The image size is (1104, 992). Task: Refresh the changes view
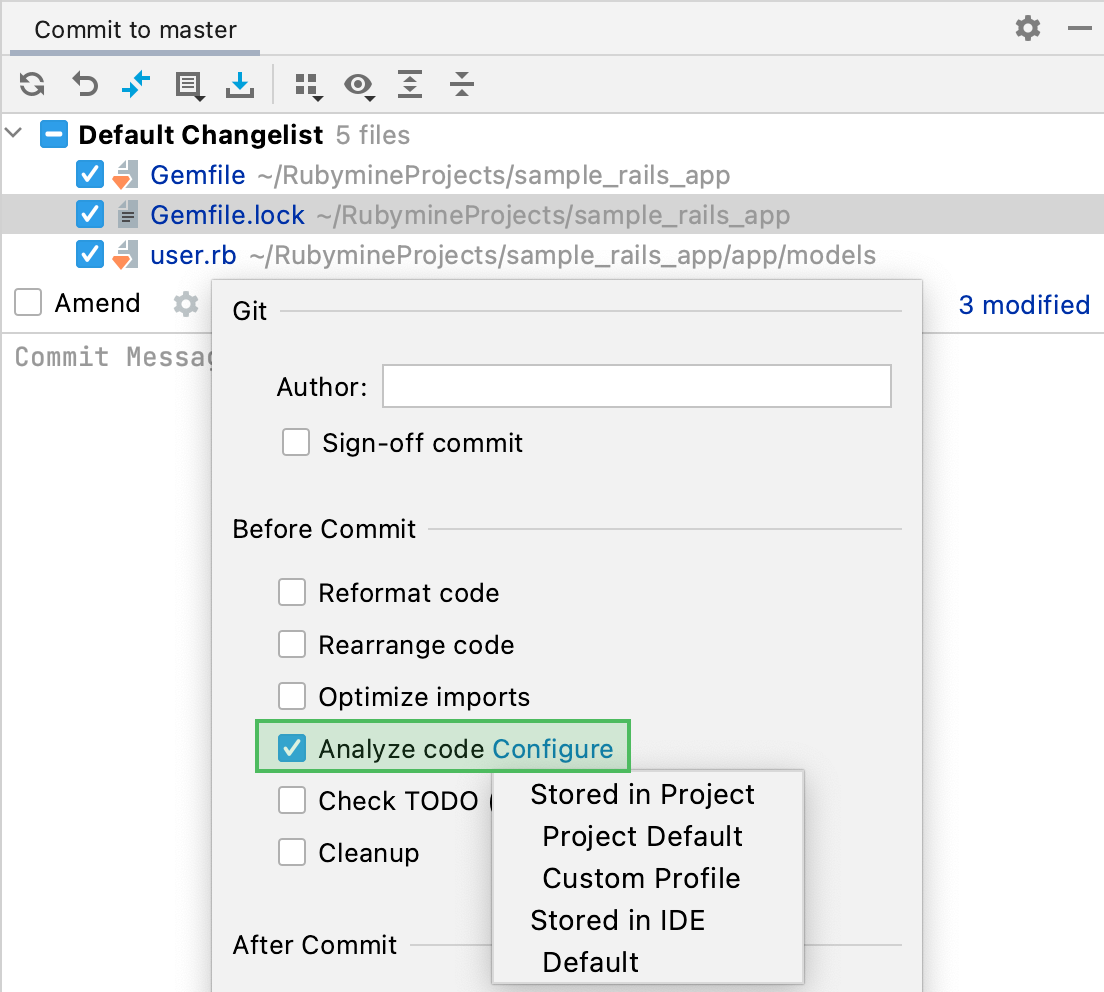coord(31,85)
